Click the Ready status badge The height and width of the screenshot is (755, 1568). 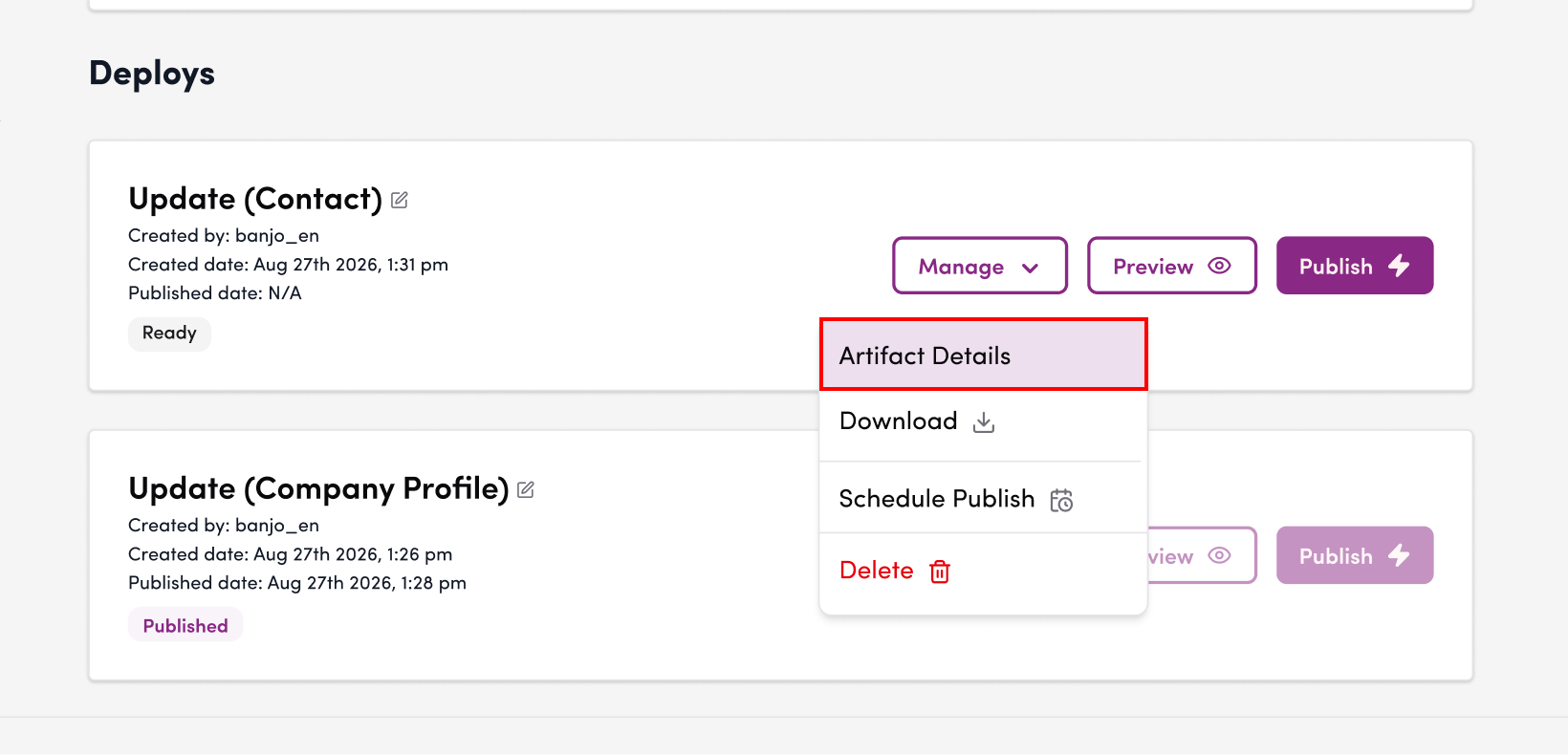[169, 334]
